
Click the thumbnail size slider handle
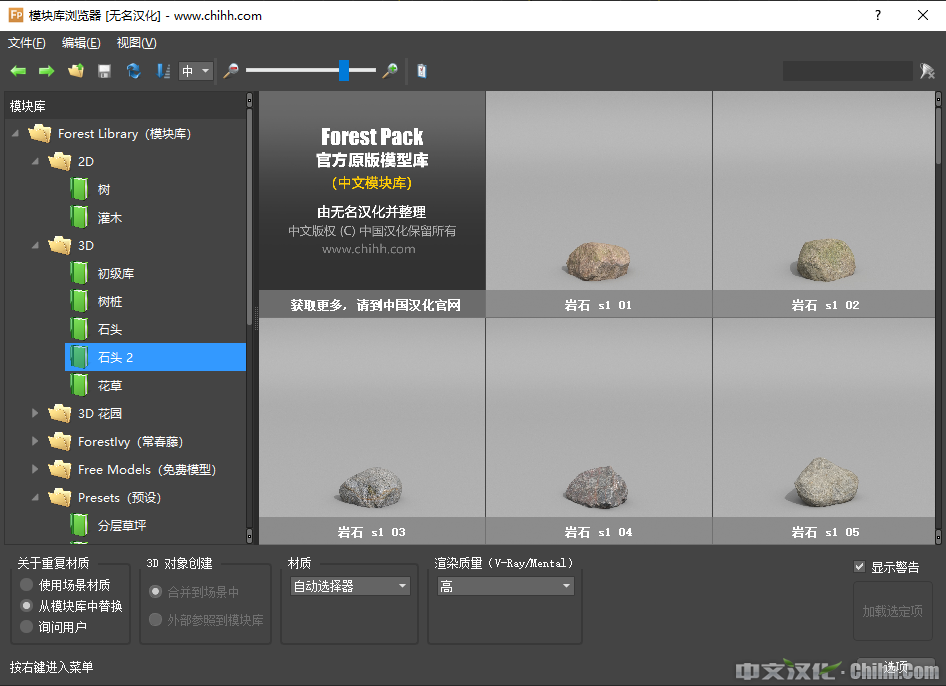pyautogui.click(x=344, y=70)
